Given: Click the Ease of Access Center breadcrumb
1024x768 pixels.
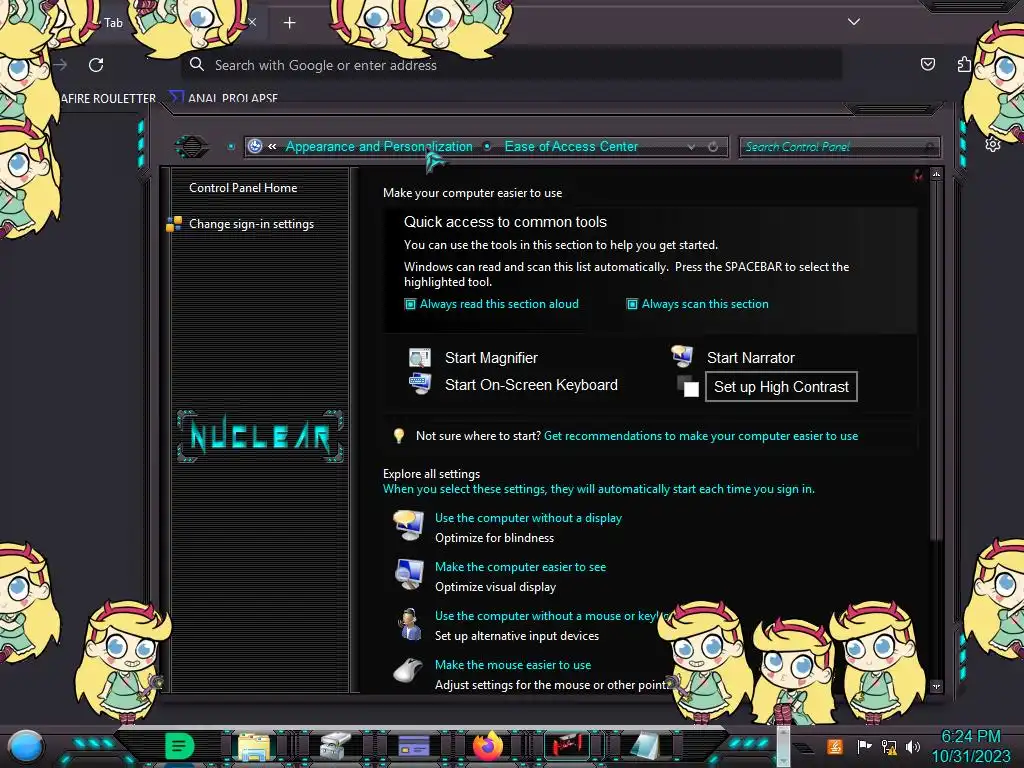Looking at the screenshot, I should [x=571, y=146].
